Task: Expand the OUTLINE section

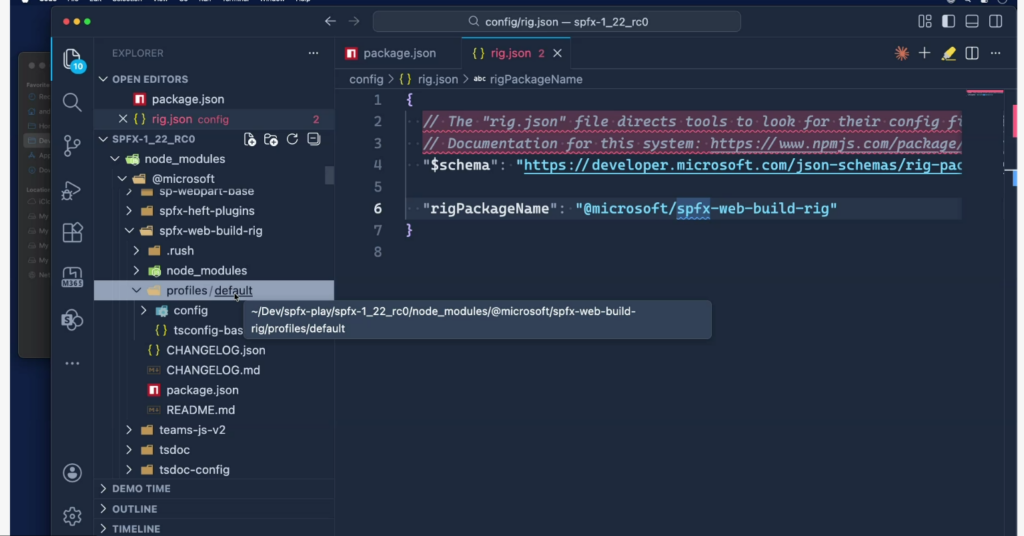Action: pos(135,509)
